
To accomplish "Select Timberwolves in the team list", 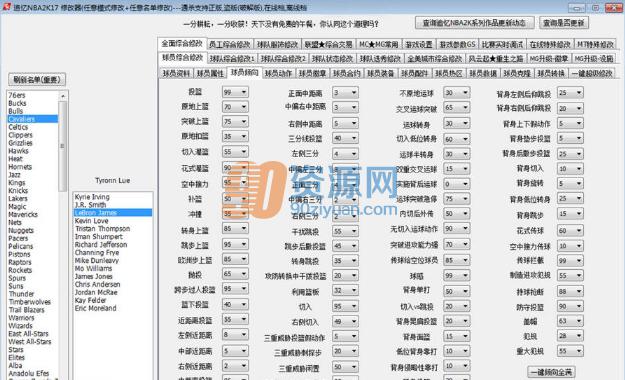I will click(33, 302).
